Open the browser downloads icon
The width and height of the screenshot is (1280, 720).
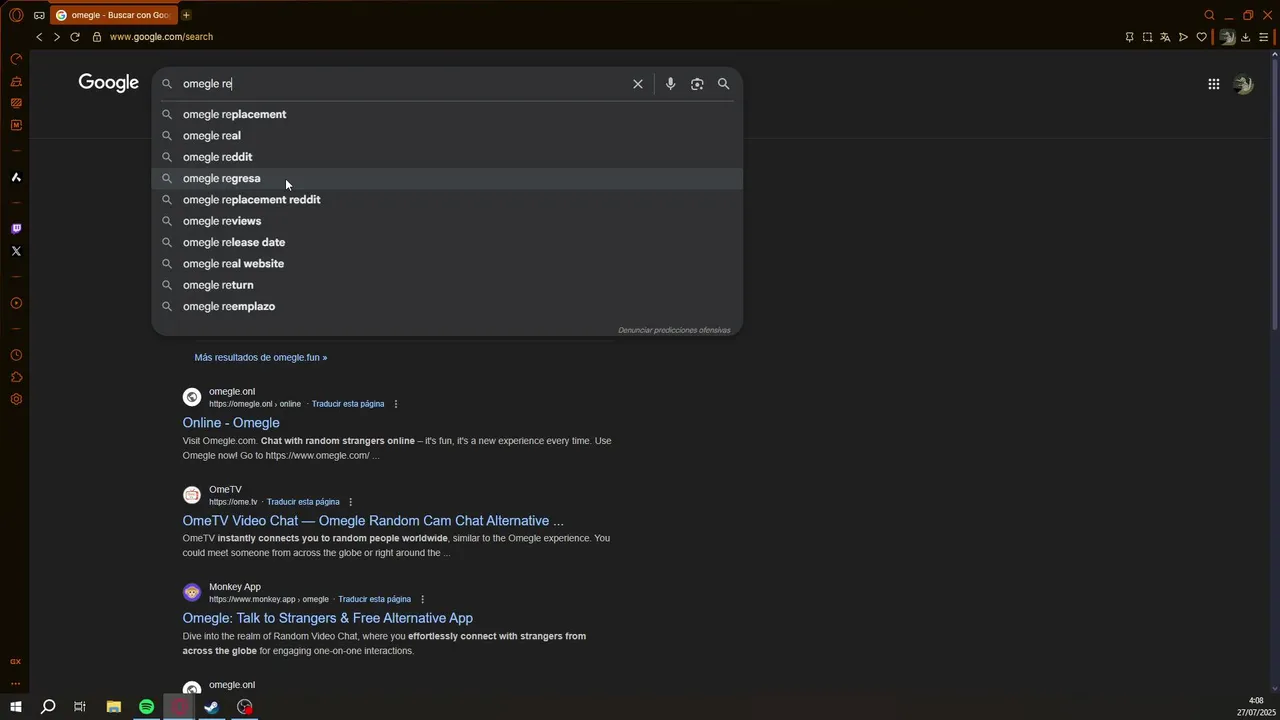(x=1245, y=37)
